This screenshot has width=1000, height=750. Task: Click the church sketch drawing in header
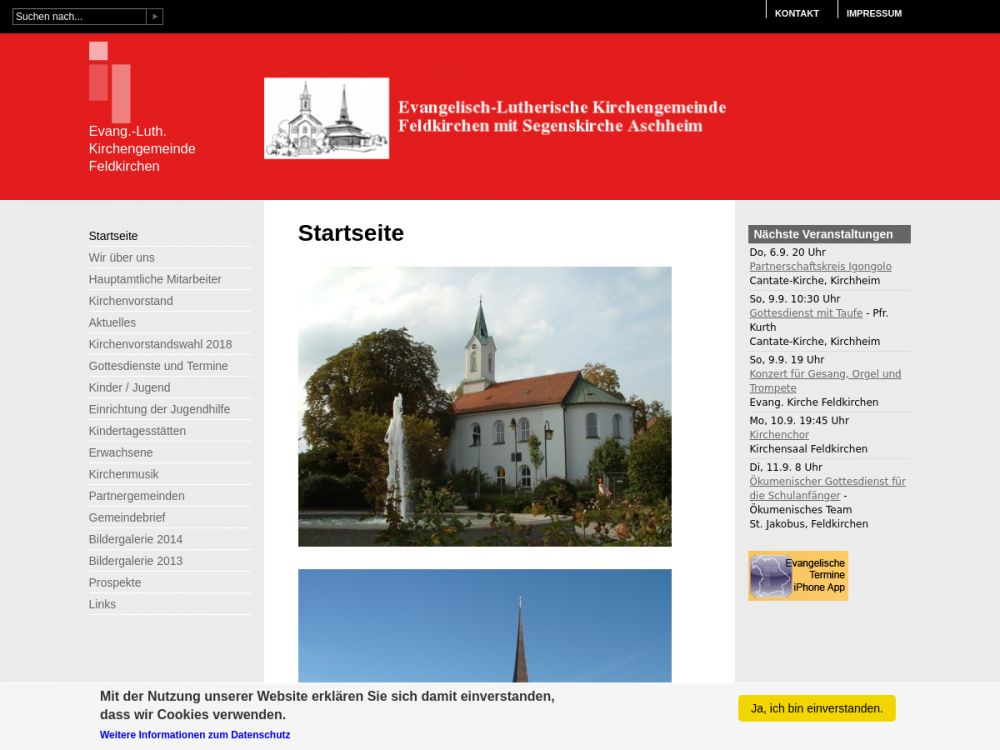click(326, 118)
